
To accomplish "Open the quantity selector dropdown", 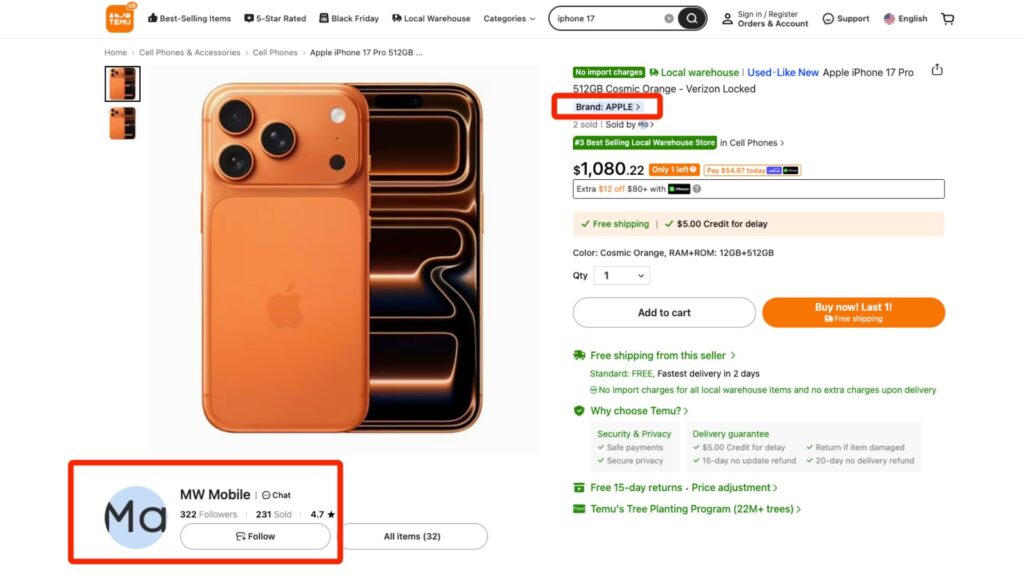I will 622,275.
